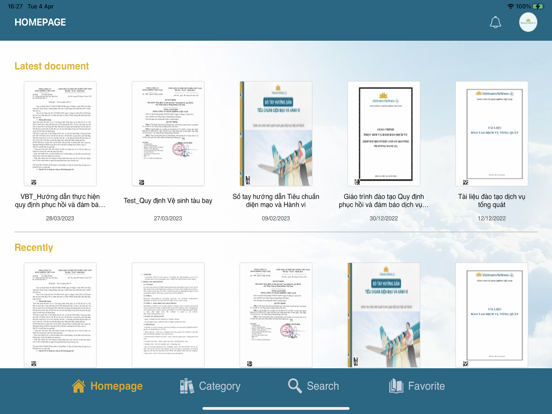Tap the Search magnifier icon
This screenshot has height=414, width=552.
(295, 386)
